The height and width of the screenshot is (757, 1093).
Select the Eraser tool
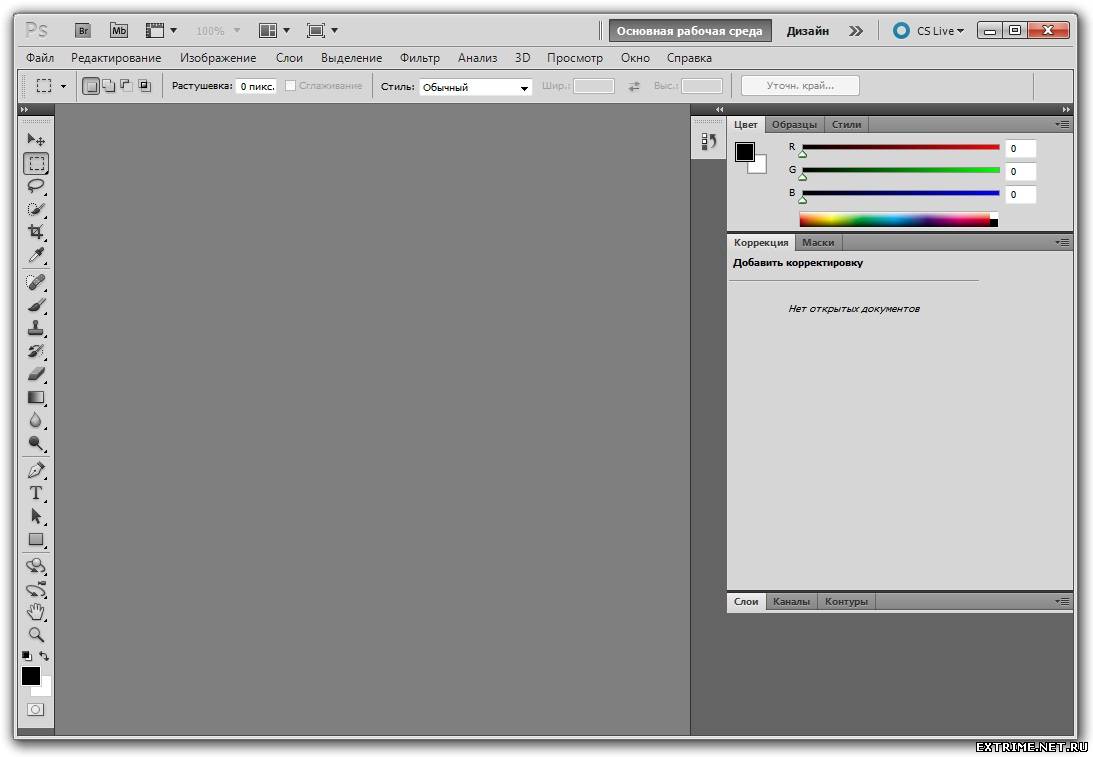(36, 374)
